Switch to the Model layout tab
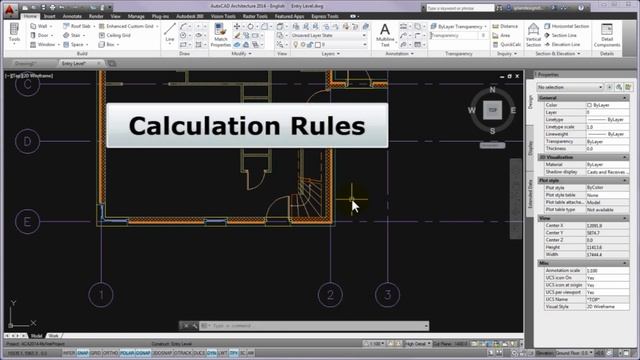 tap(37, 336)
